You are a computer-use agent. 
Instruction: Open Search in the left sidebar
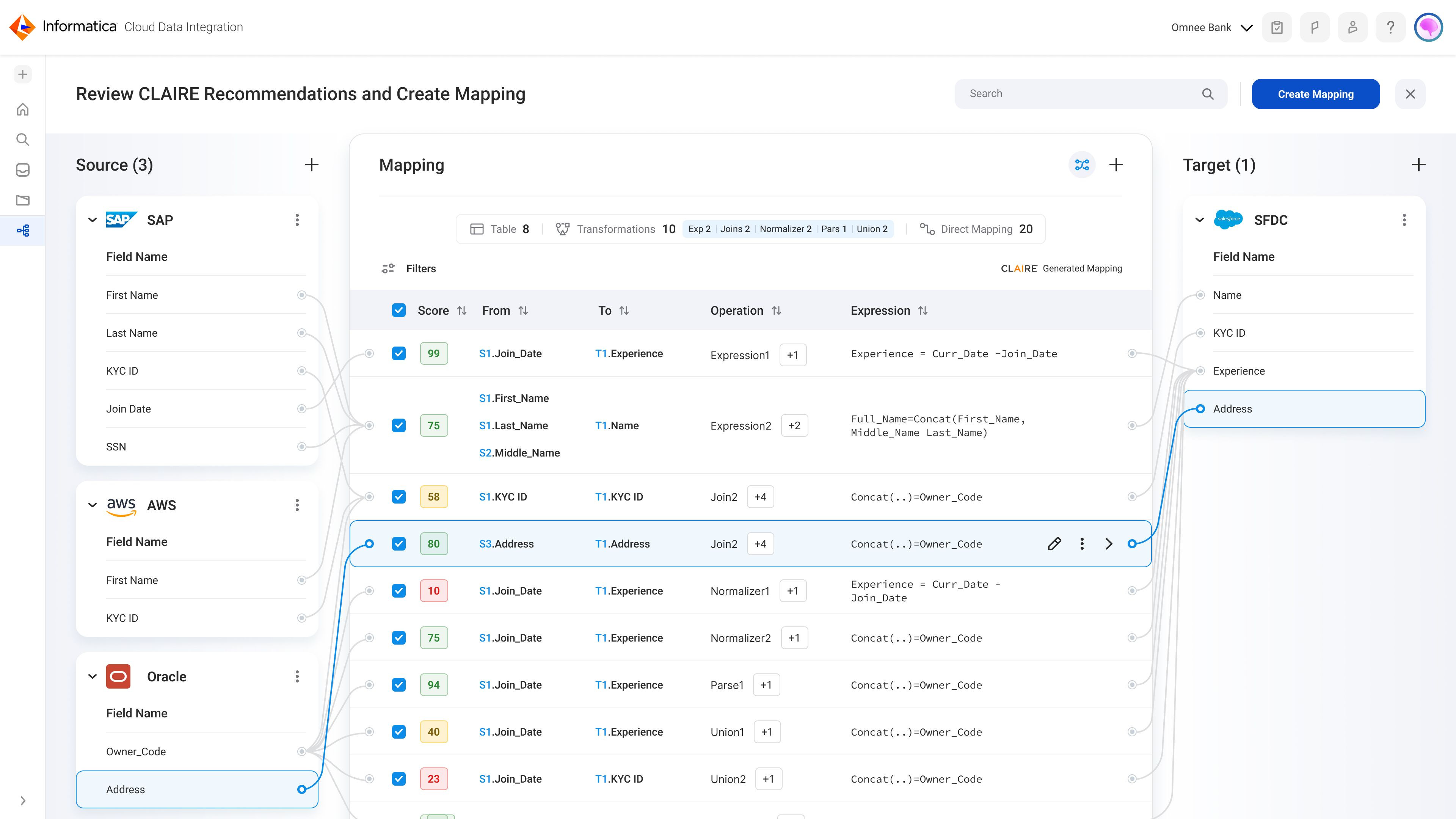[x=23, y=139]
